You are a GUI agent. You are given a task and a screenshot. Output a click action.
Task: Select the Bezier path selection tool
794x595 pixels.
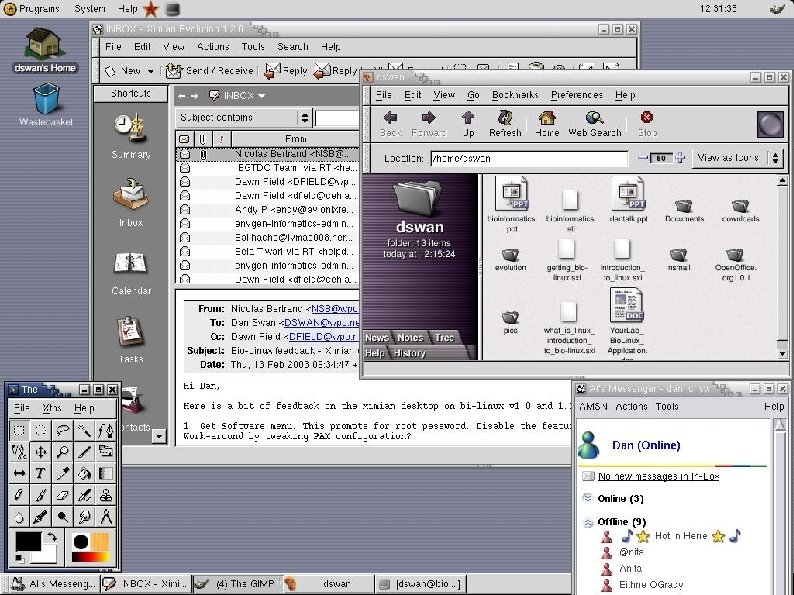(106, 431)
